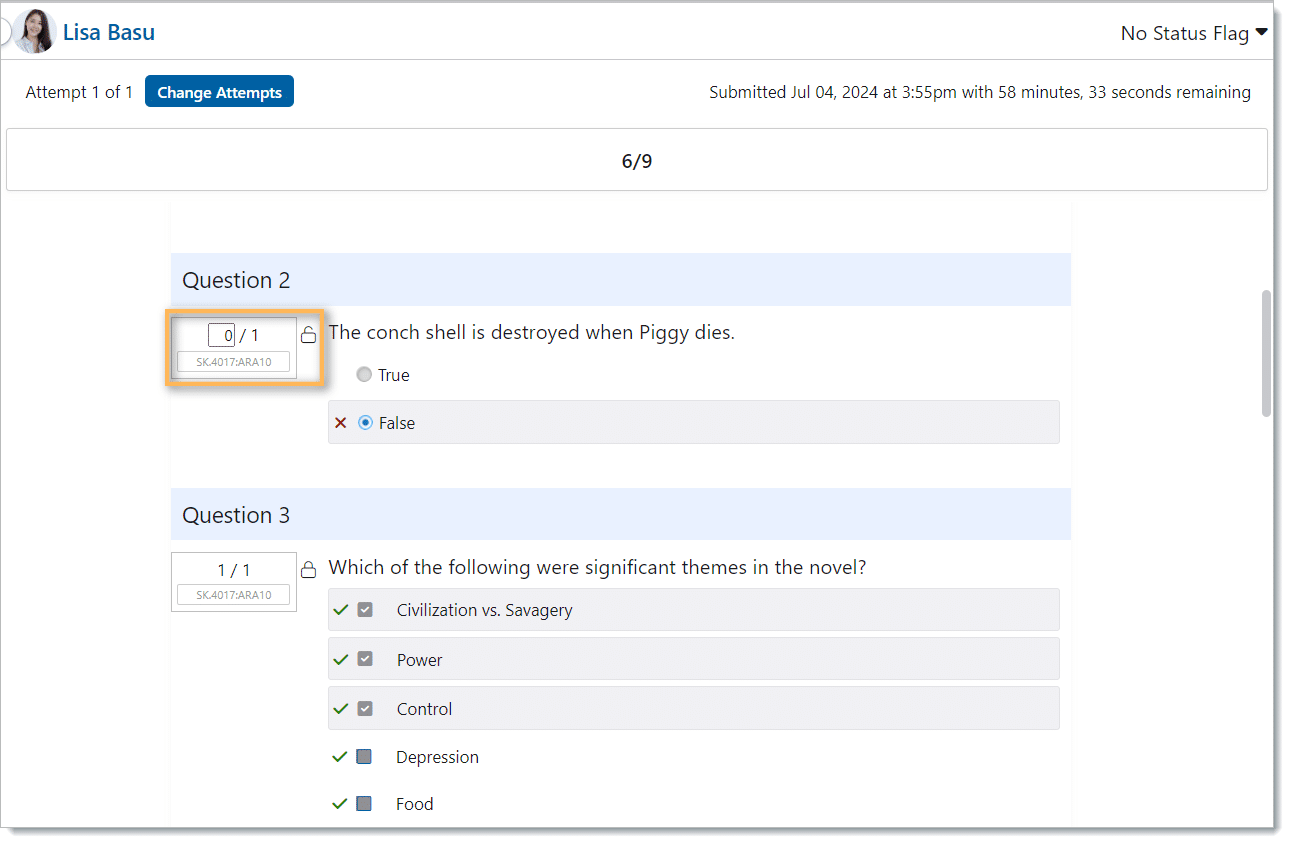Open the No Status Flag dropdown
The width and height of the screenshot is (1289, 843).
(1193, 33)
